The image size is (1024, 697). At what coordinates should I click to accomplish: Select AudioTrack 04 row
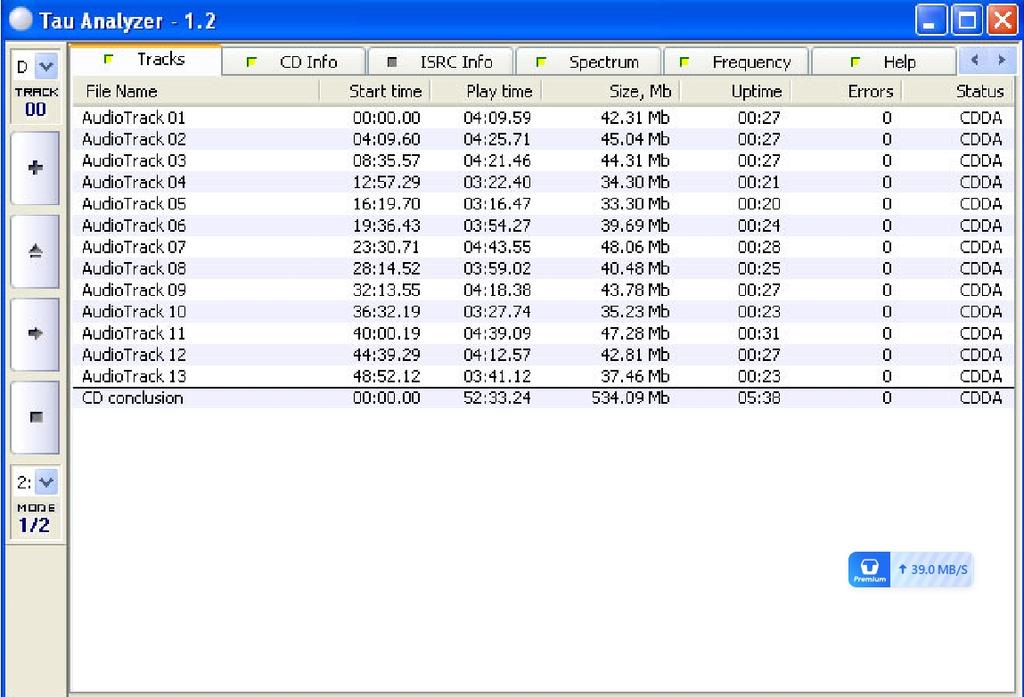[543, 183]
